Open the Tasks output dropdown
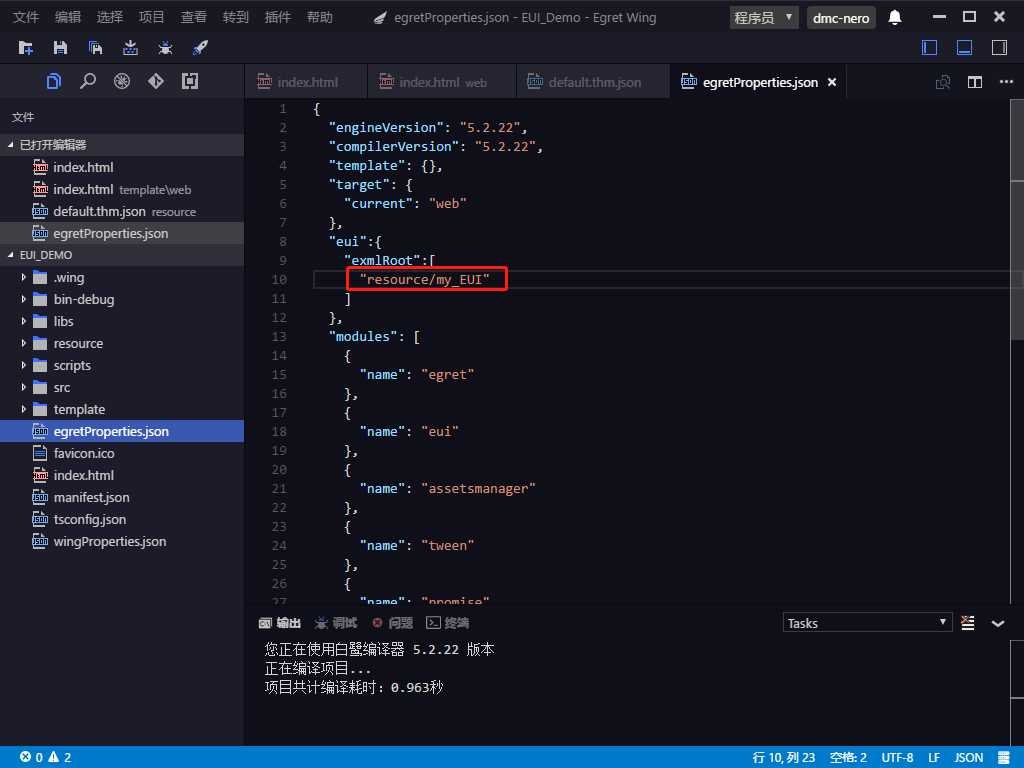Image resolution: width=1024 pixels, height=768 pixels. (x=867, y=623)
